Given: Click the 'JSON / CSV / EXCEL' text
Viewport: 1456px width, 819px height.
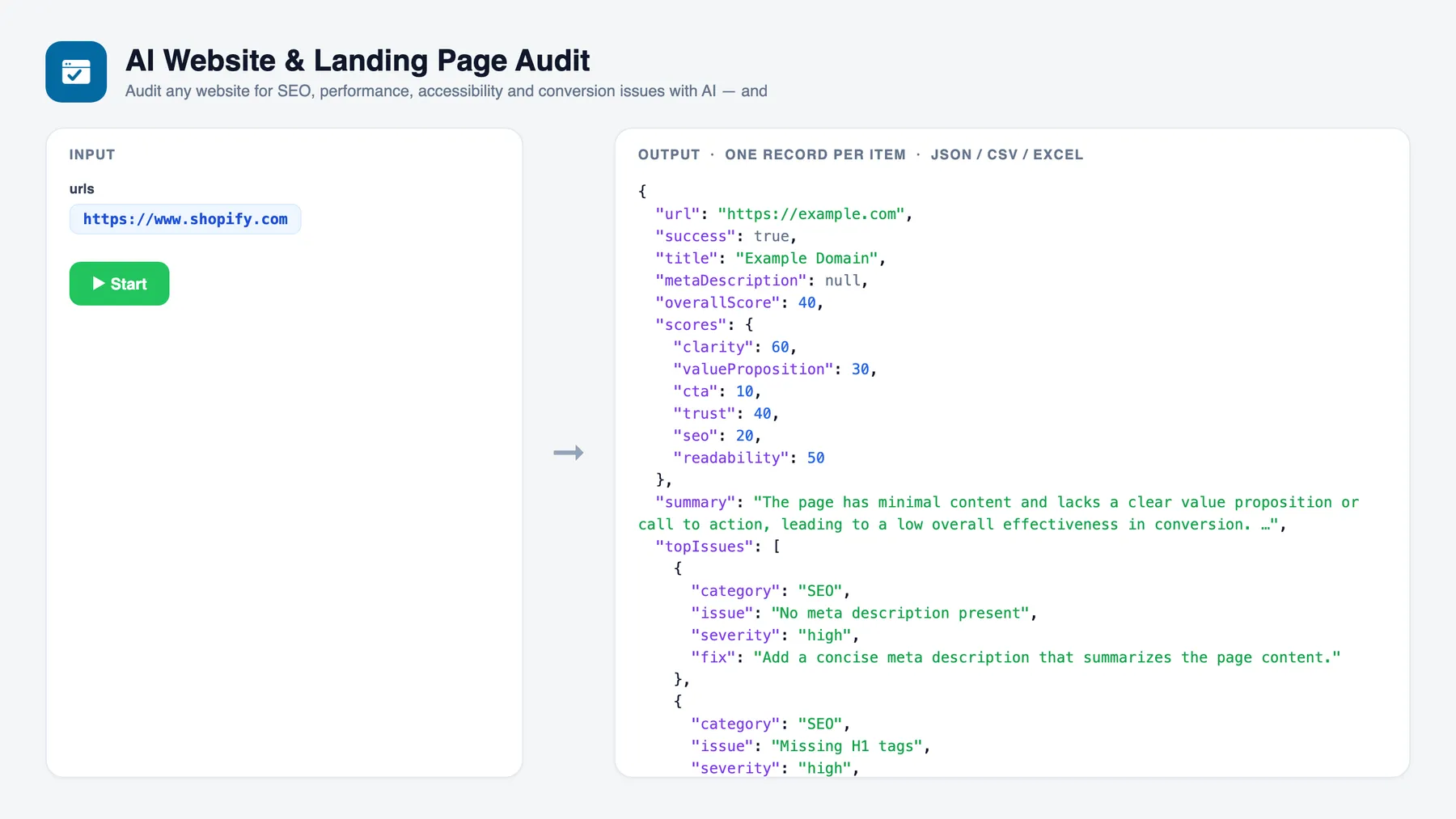Looking at the screenshot, I should (1007, 154).
